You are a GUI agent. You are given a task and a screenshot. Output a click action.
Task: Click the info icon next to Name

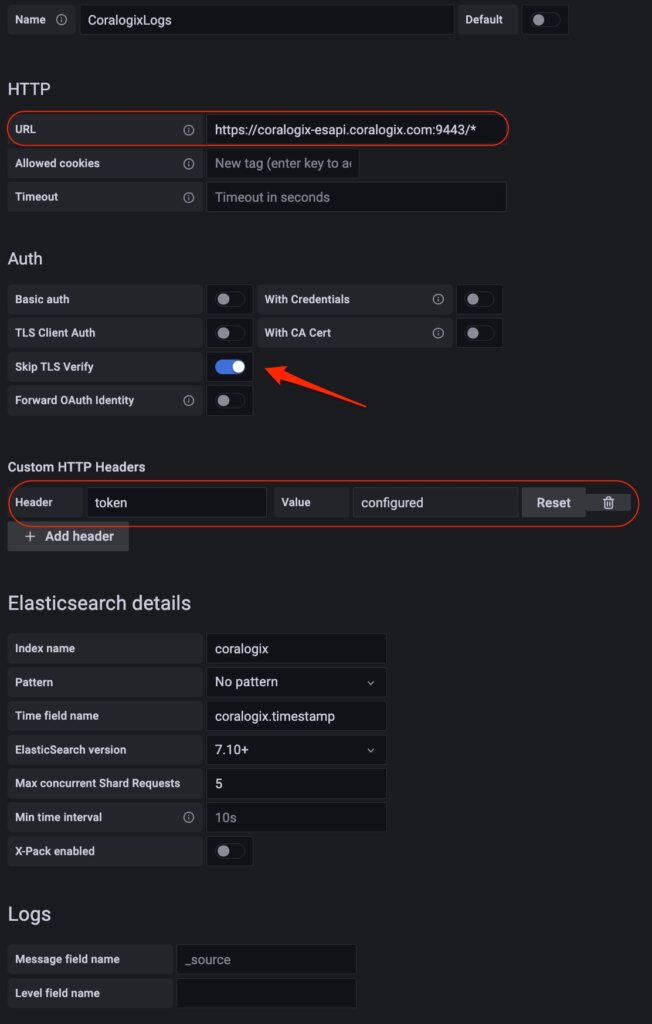click(x=61, y=20)
